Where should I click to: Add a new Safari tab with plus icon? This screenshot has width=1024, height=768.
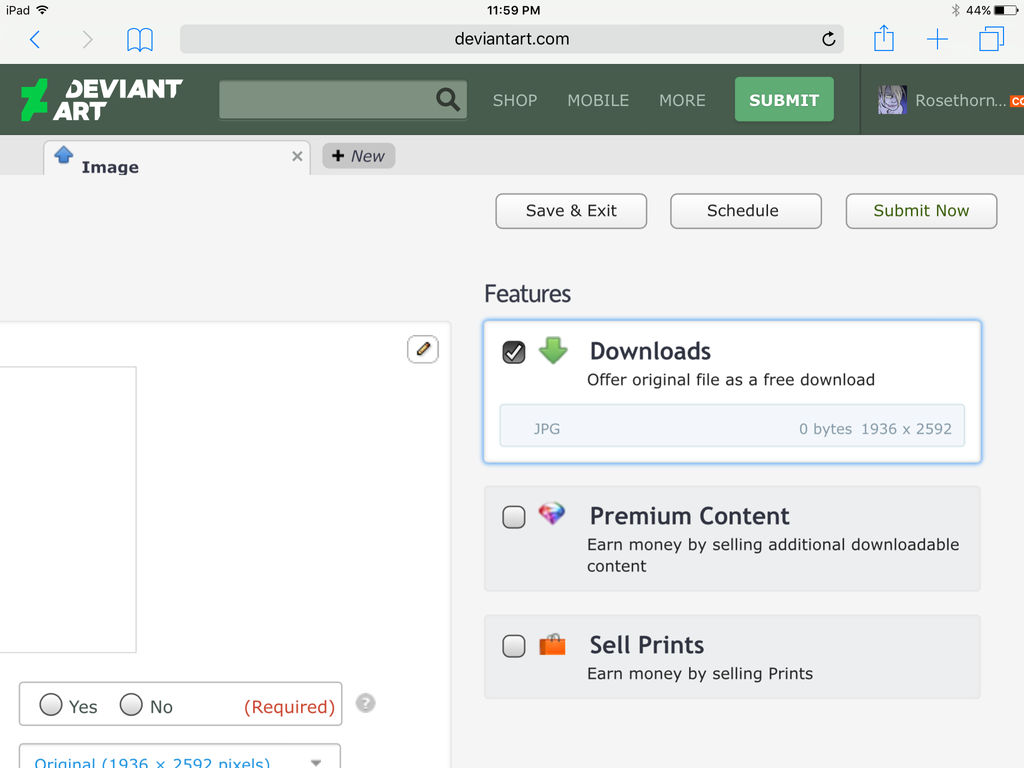click(x=937, y=39)
